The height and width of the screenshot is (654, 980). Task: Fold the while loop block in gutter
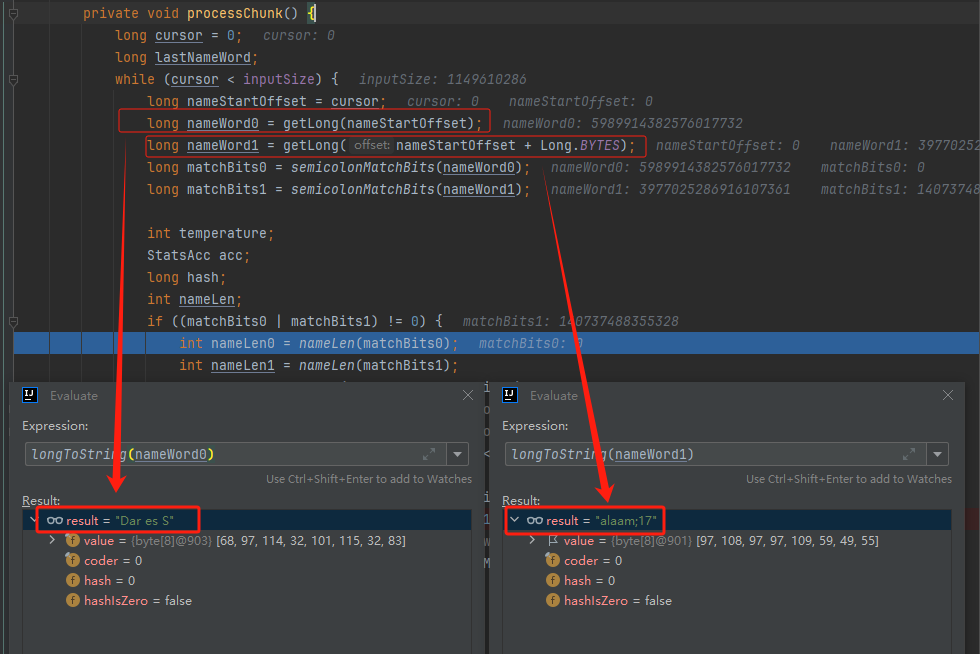pos(13,79)
